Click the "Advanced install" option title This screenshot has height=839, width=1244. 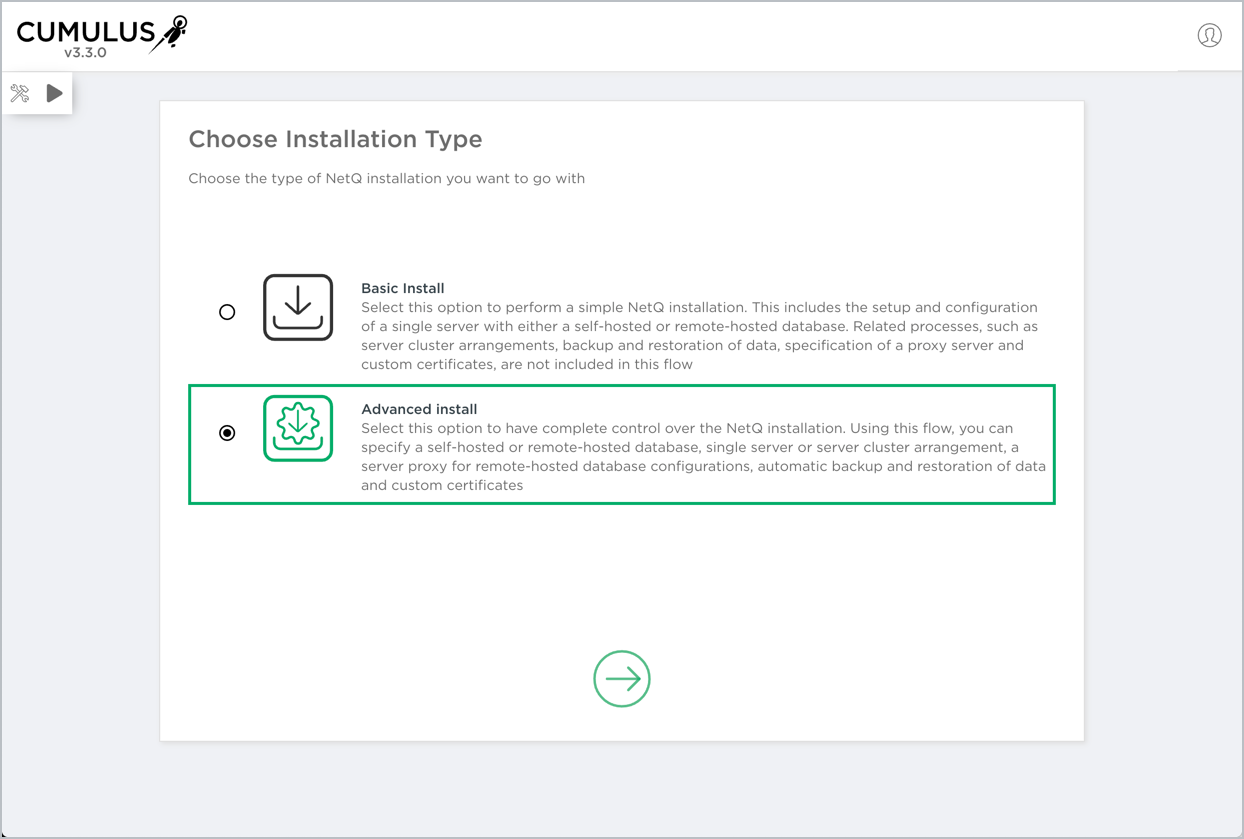point(419,409)
